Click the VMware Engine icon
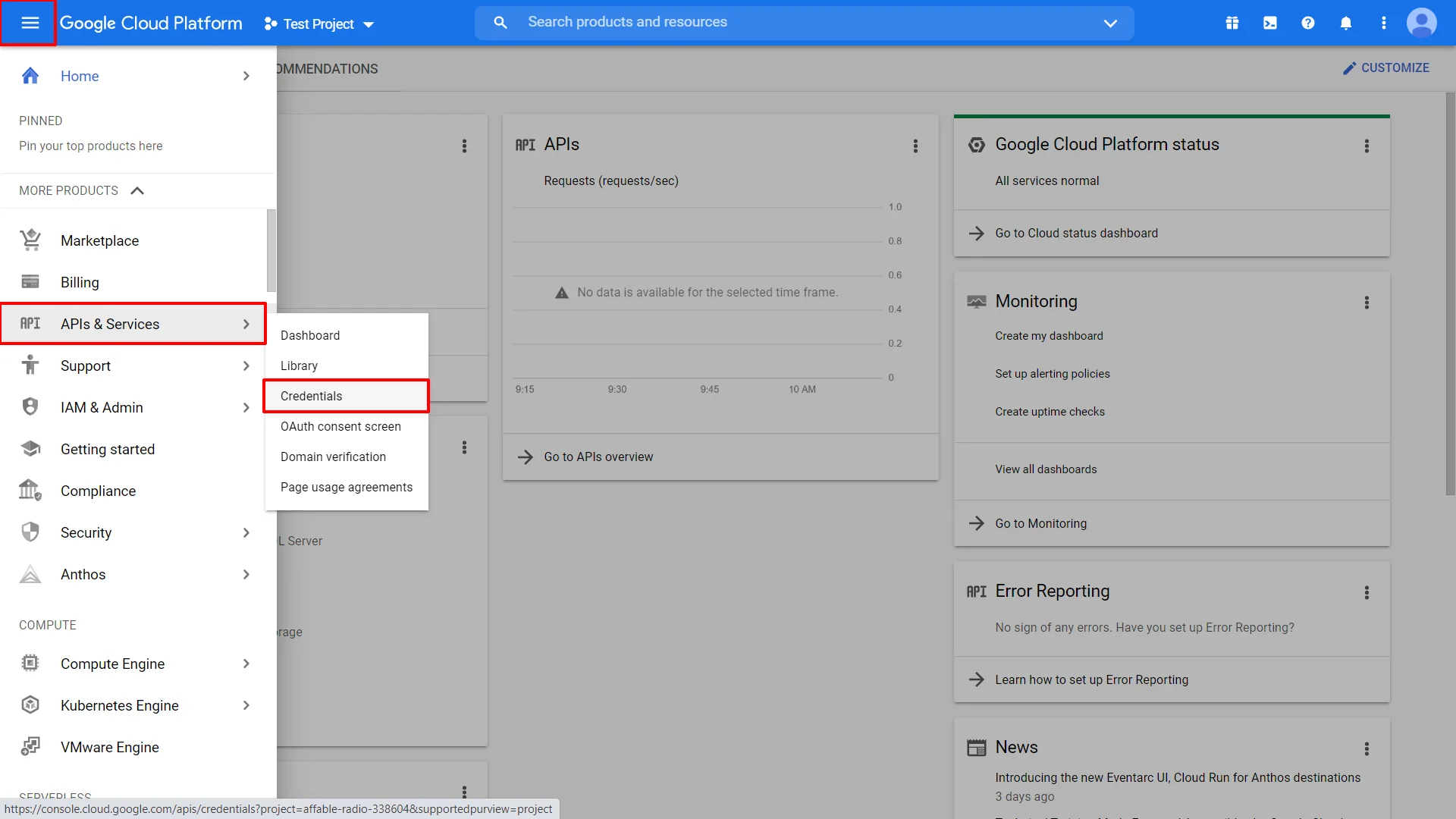This screenshot has width=1456, height=819. 30,747
